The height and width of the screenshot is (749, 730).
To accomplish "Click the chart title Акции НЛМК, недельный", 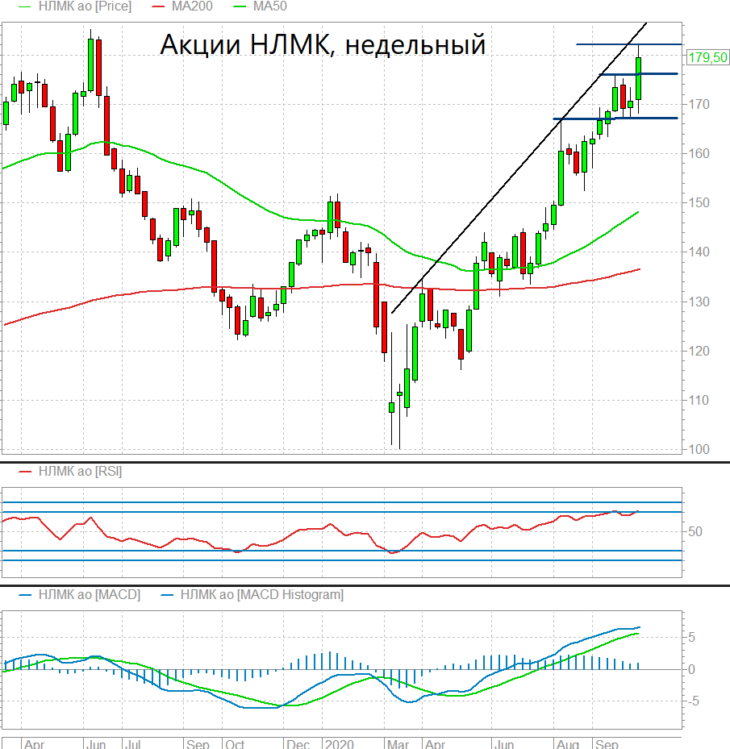I will point(322,44).
